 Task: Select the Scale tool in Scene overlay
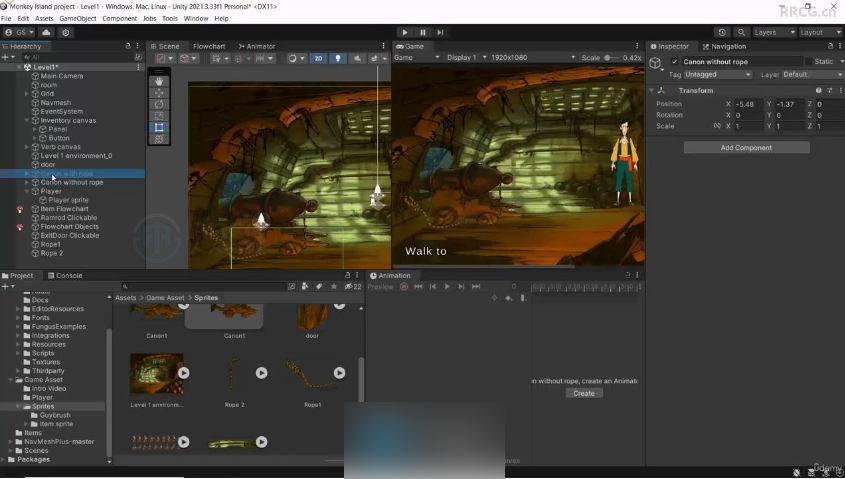point(159,116)
